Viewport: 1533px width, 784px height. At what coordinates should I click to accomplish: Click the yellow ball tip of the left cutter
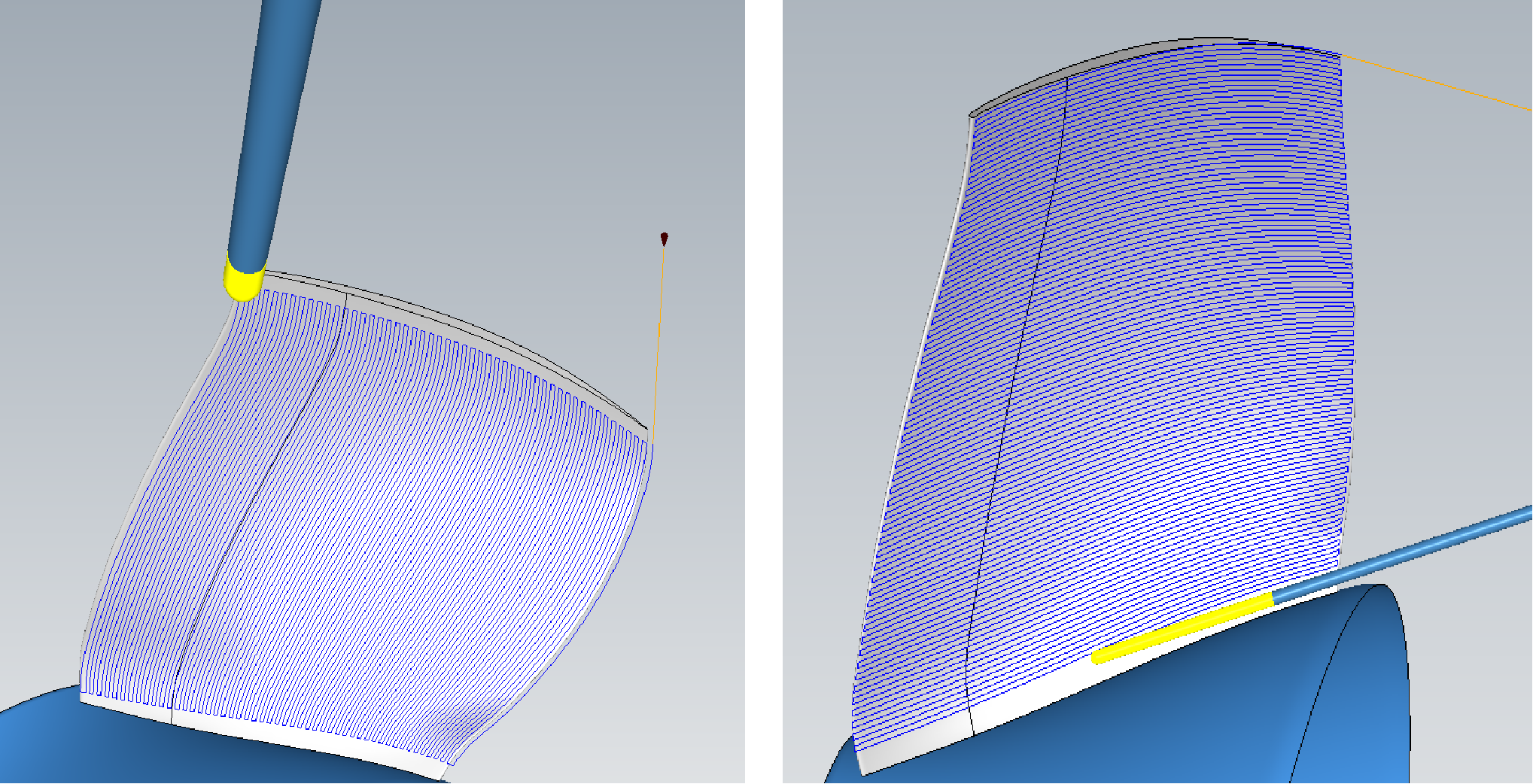(x=242, y=284)
